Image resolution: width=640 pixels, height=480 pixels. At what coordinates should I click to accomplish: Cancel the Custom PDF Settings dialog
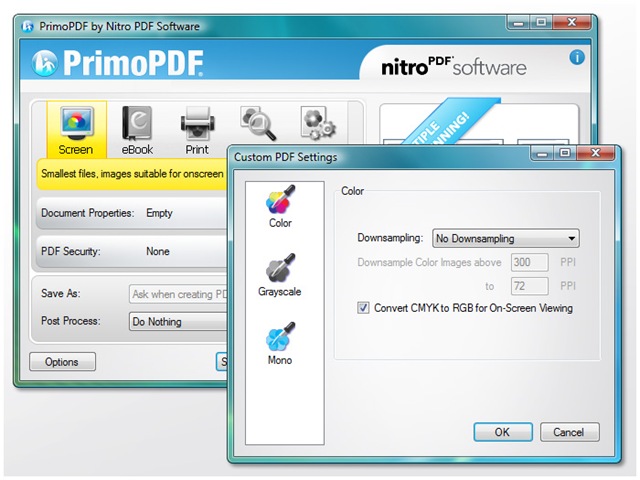click(x=570, y=432)
